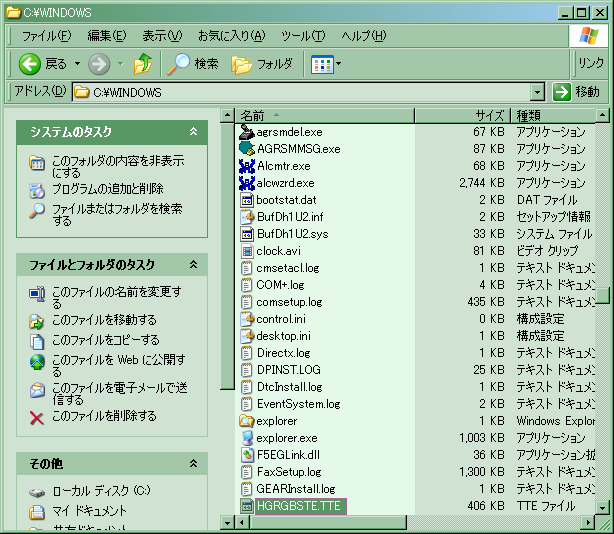Click file list scroll-up arrow
This screenshot has width=614, height=534.
point(602,115)
